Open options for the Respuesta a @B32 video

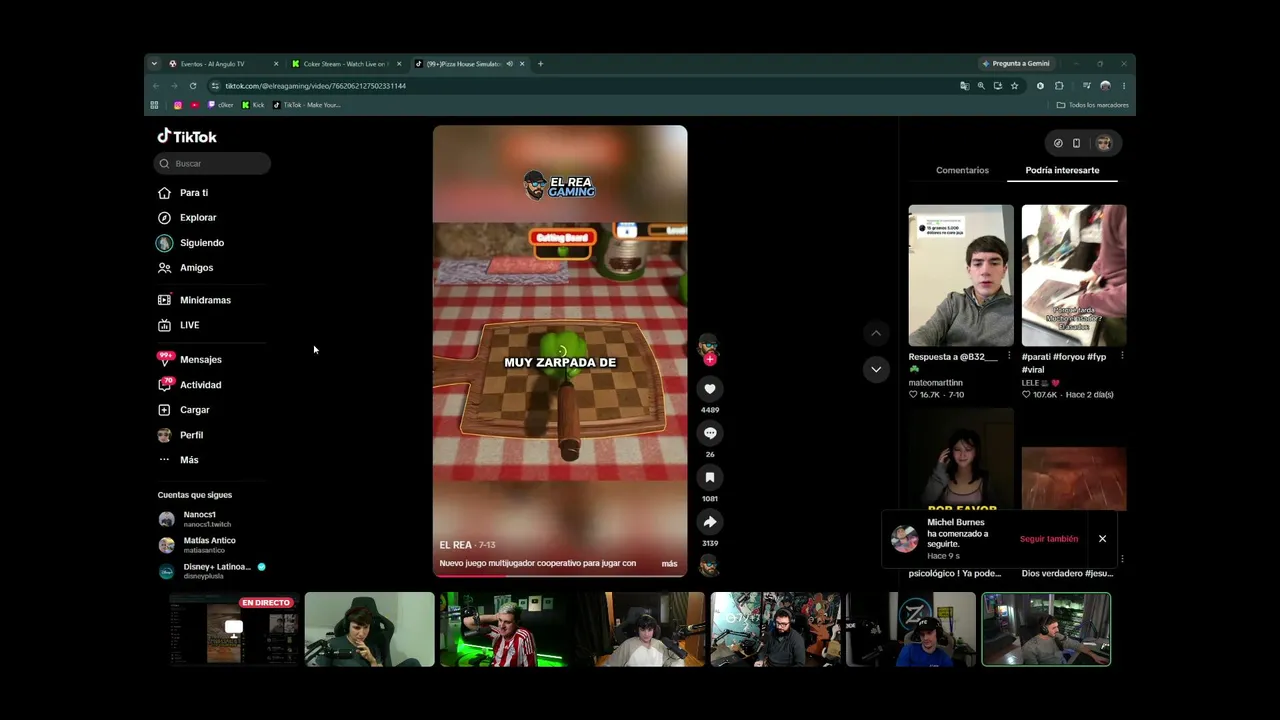tap(1009, 357)
